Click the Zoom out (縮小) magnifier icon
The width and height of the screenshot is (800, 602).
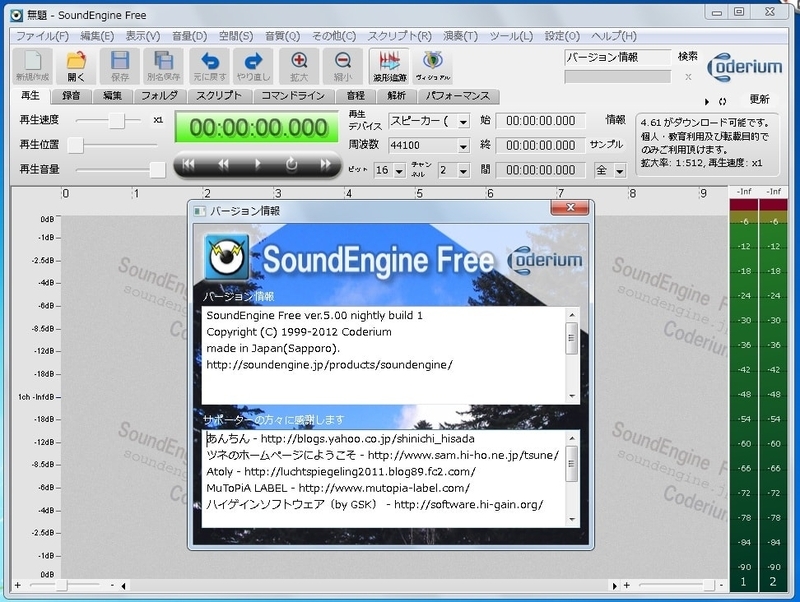pyautogui.click(x=343, y=66)
